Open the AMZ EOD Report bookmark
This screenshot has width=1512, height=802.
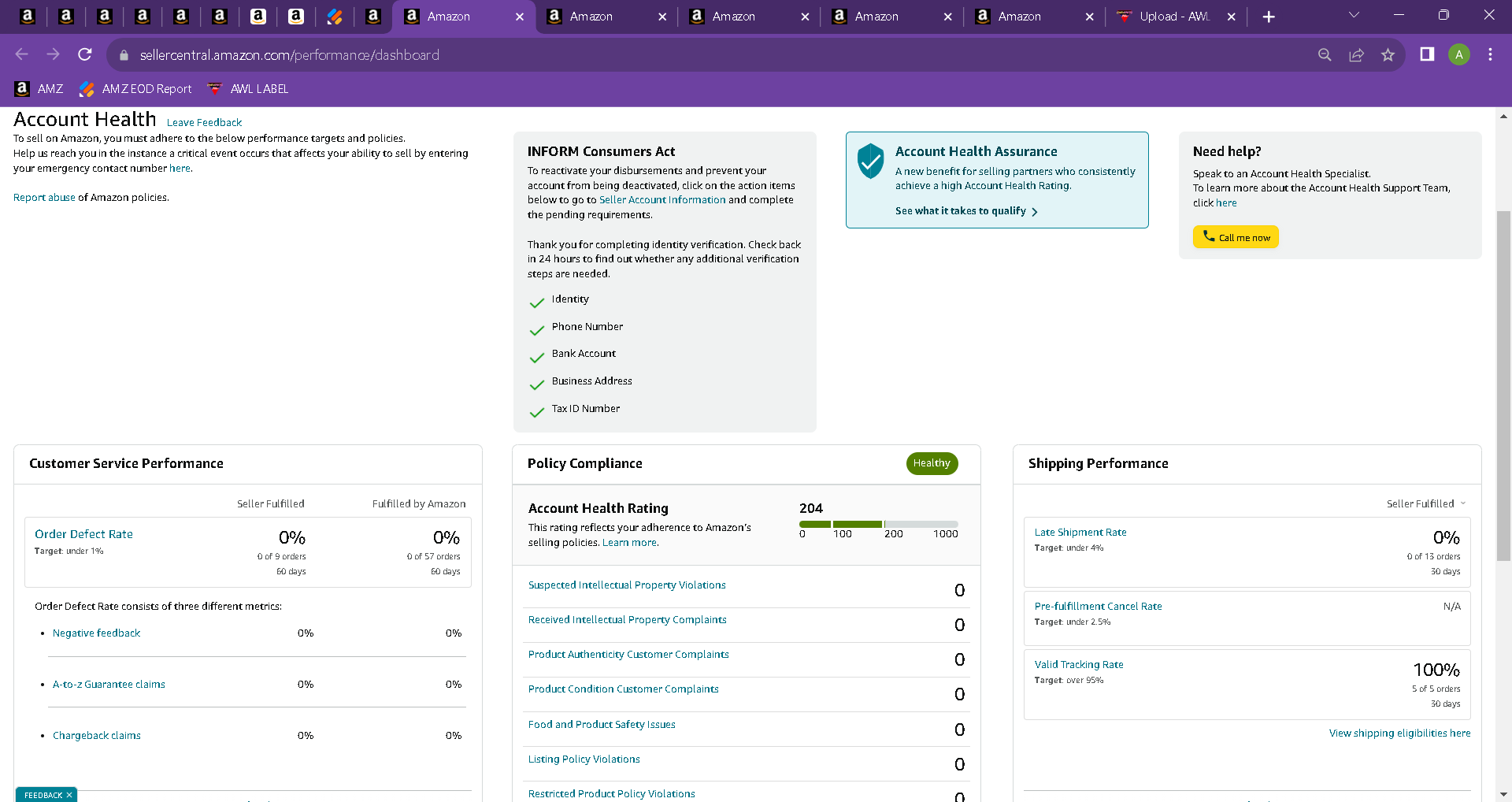coord(135,89)
